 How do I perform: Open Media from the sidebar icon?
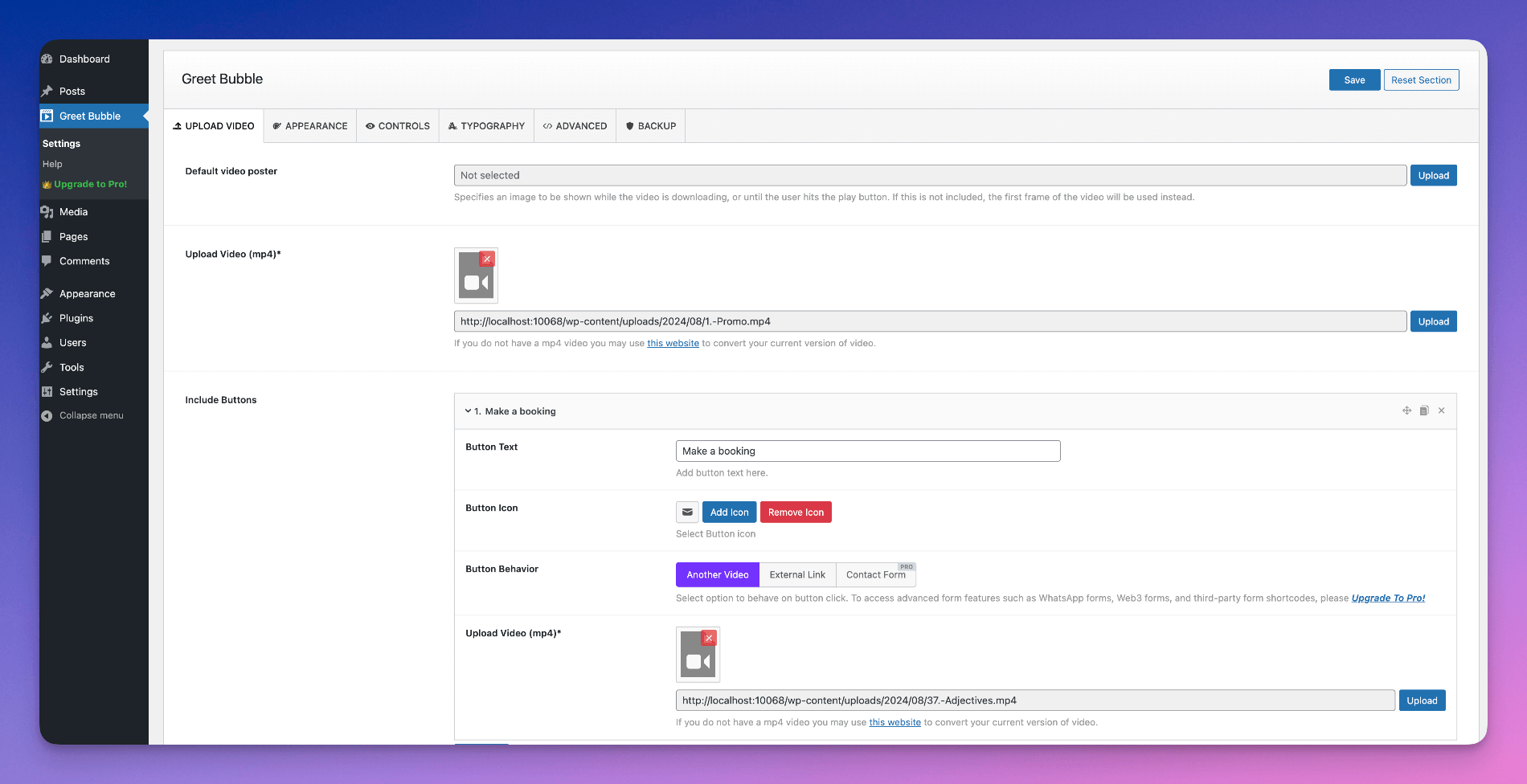pyautogui.click(x=47, y=211)
